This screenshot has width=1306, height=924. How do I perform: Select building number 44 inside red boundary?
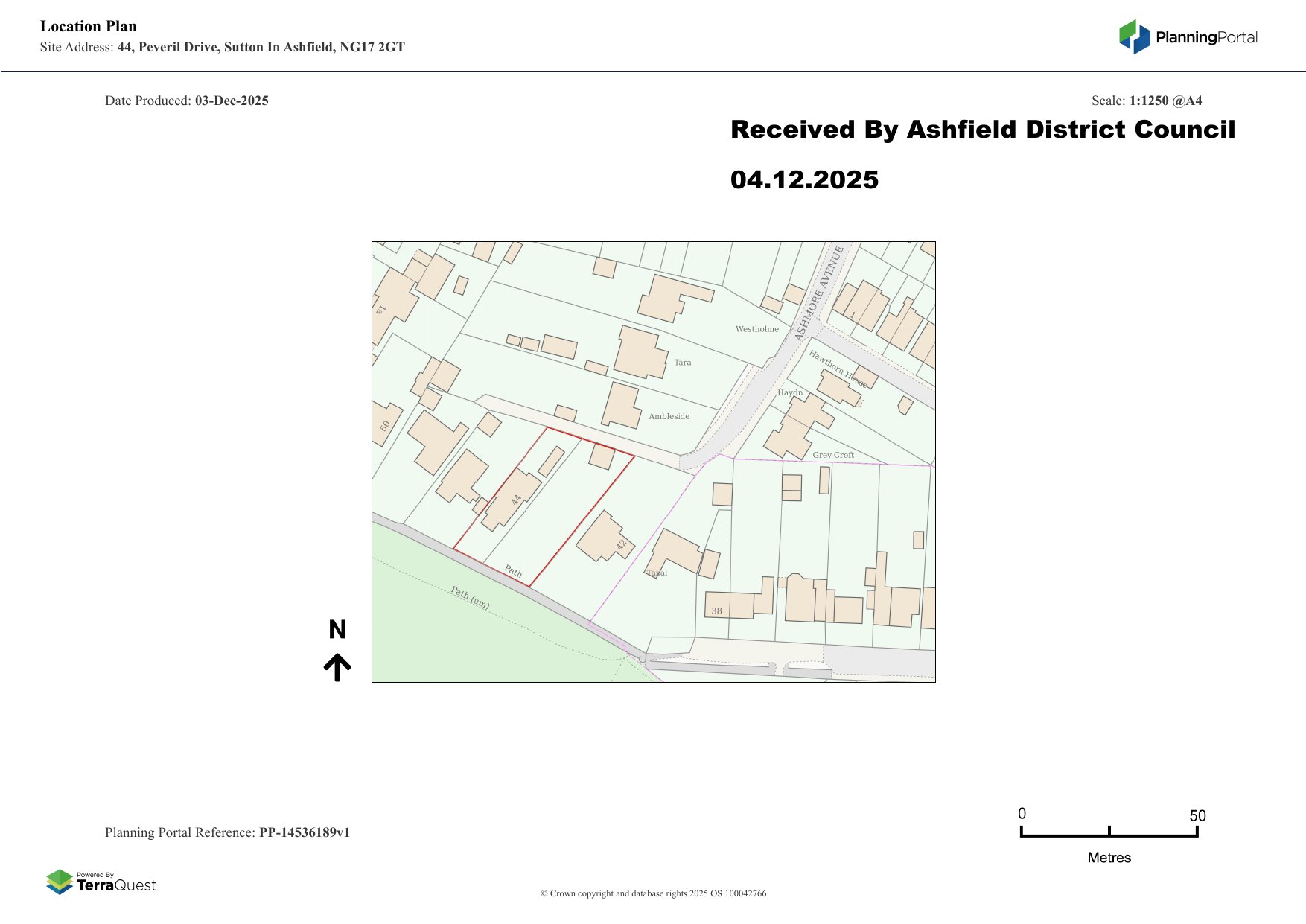pyautogui.click(x=512, y=499)
